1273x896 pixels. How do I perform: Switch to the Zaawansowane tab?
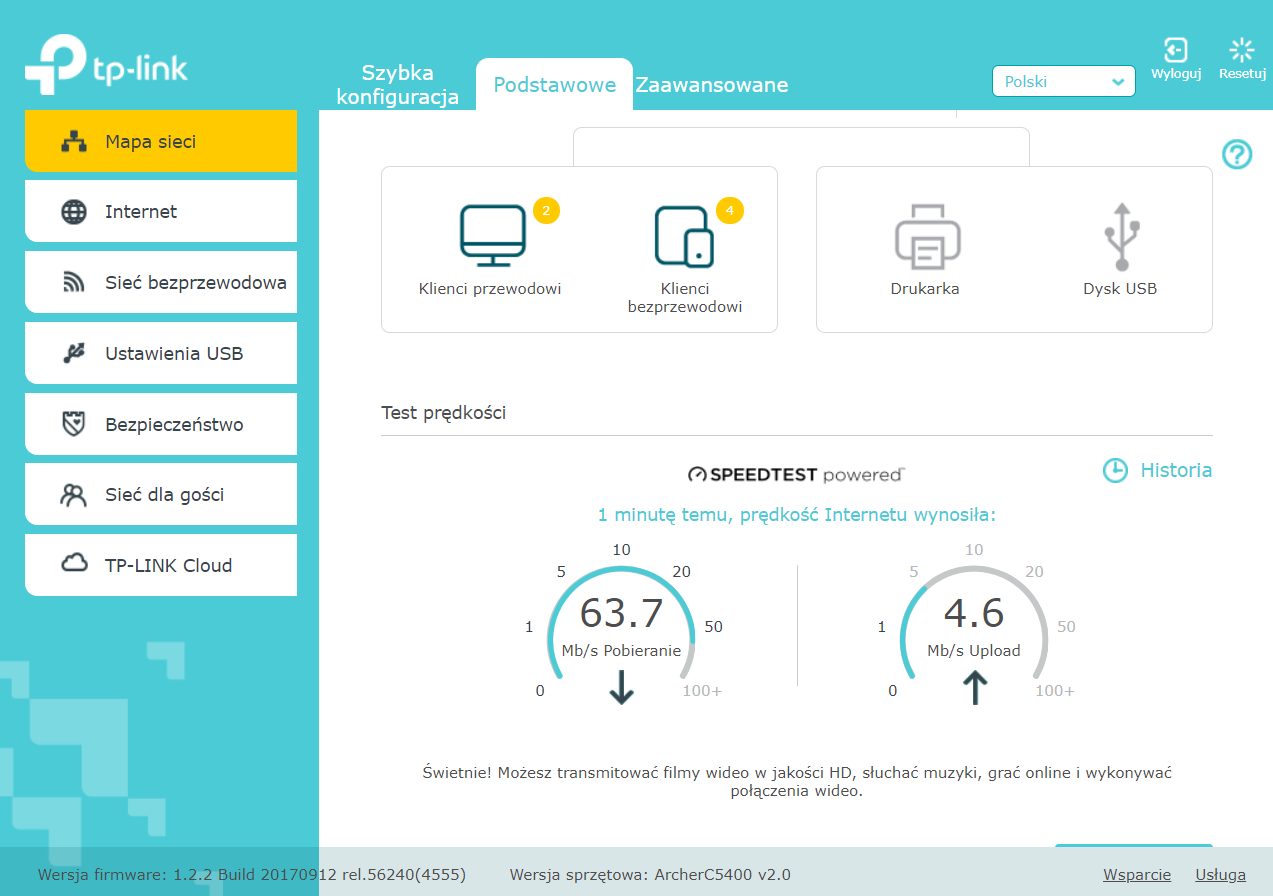tap(711, 85)
